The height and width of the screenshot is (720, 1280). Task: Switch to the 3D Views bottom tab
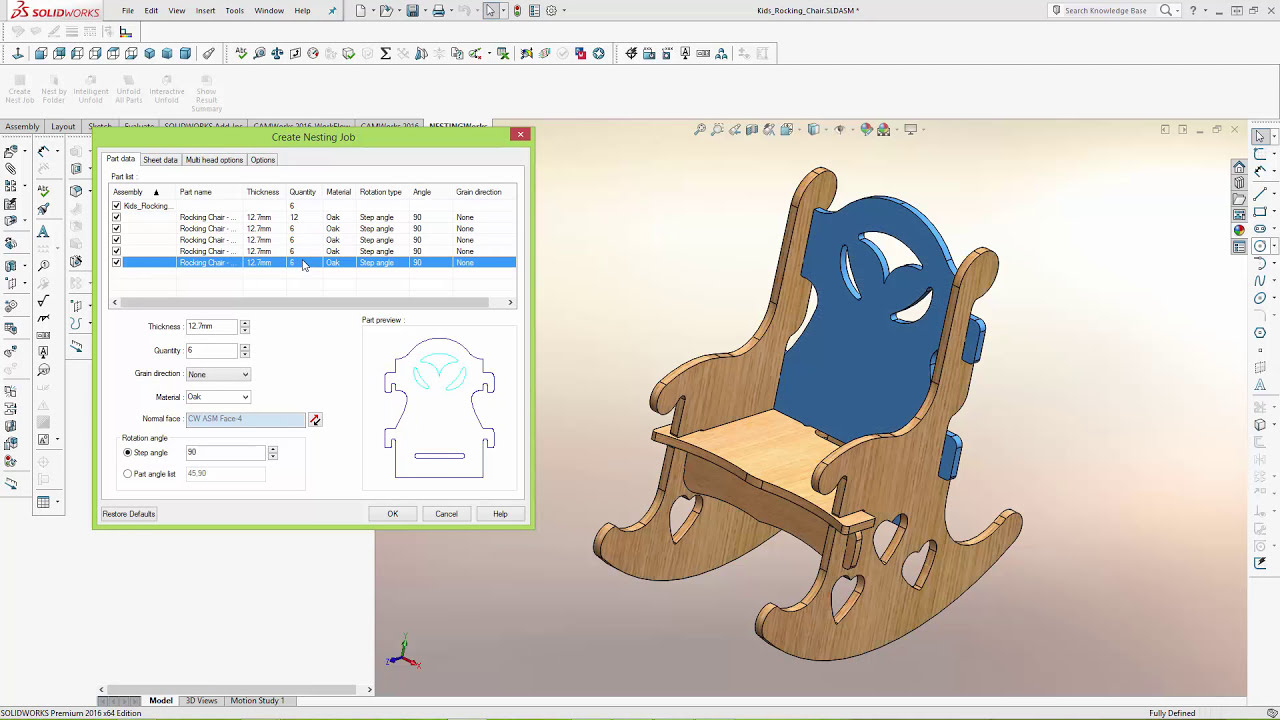click(x=201, y=701)
